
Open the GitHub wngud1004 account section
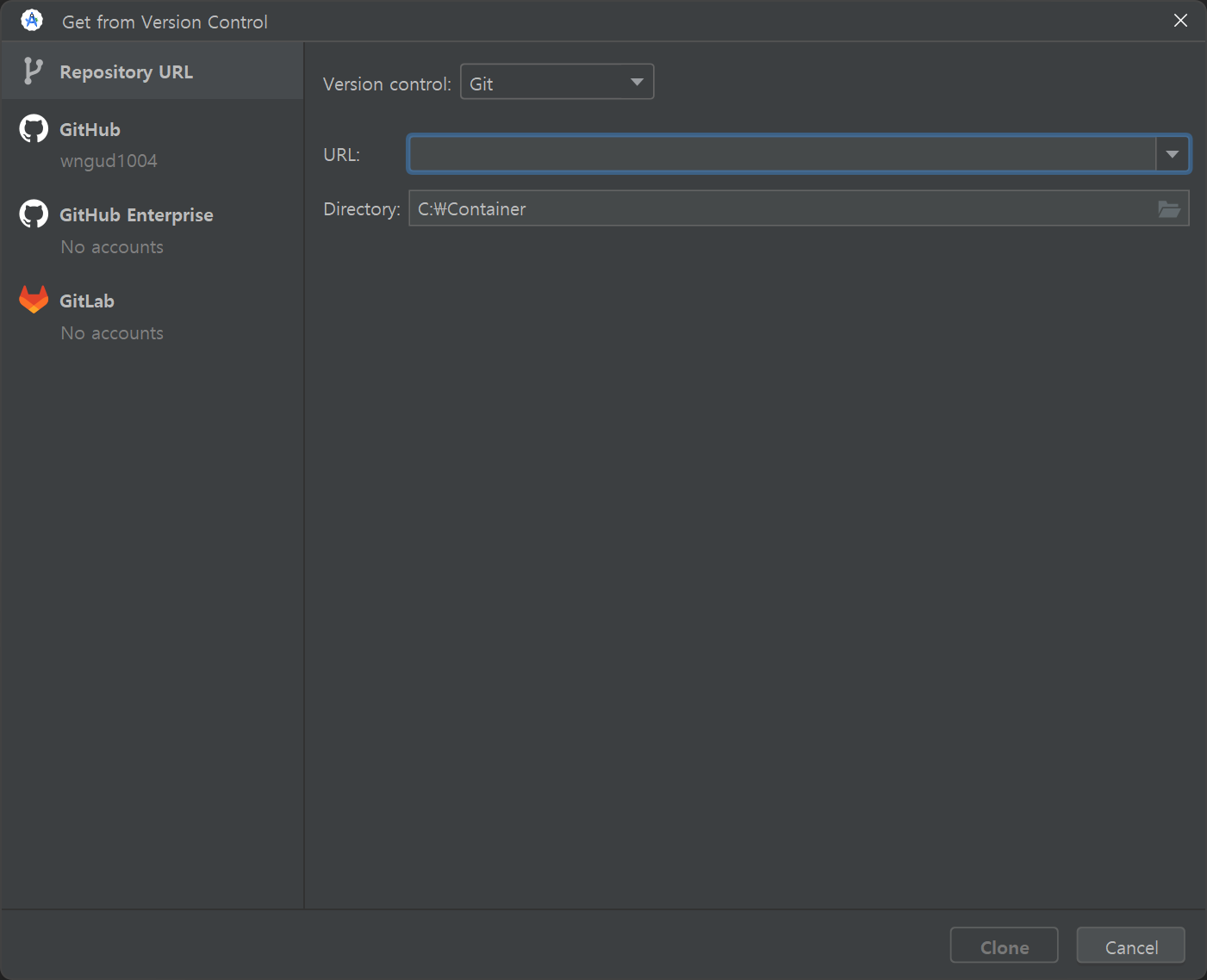(x=152, y=144)
